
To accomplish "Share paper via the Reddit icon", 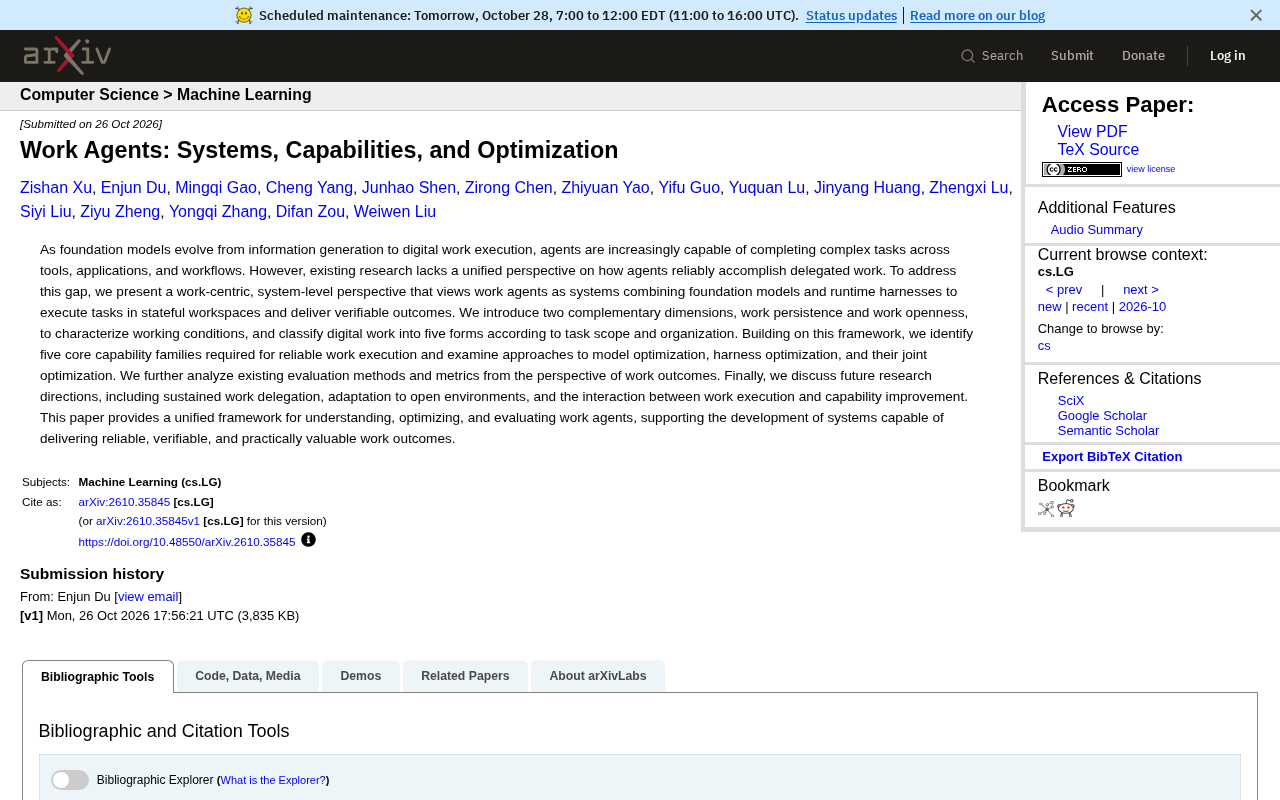I will click(1066, 508).
